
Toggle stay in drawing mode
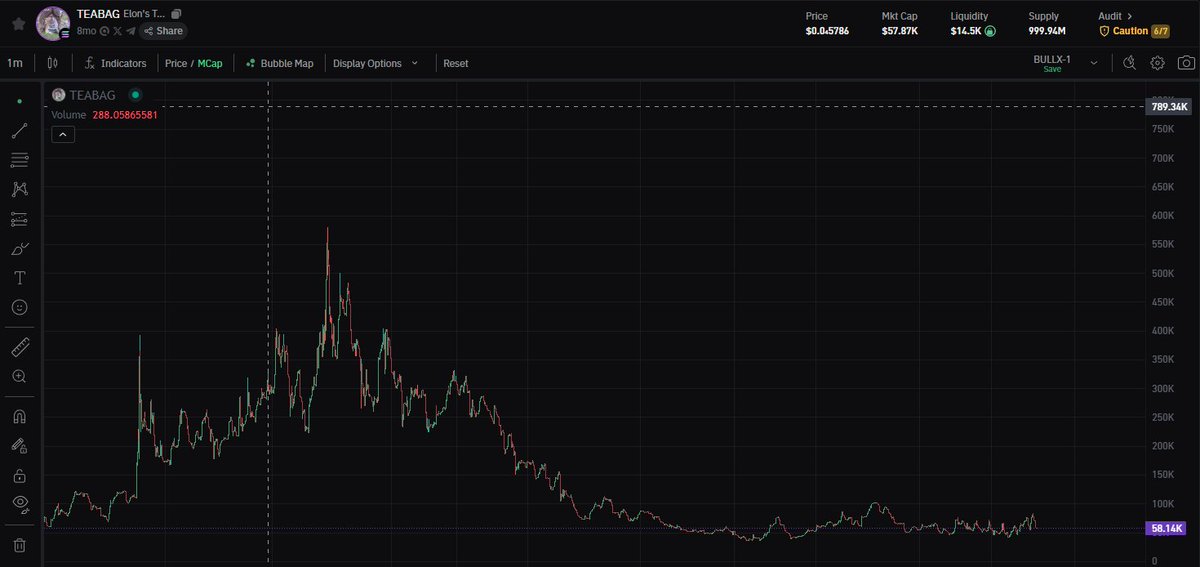point(20,445)
